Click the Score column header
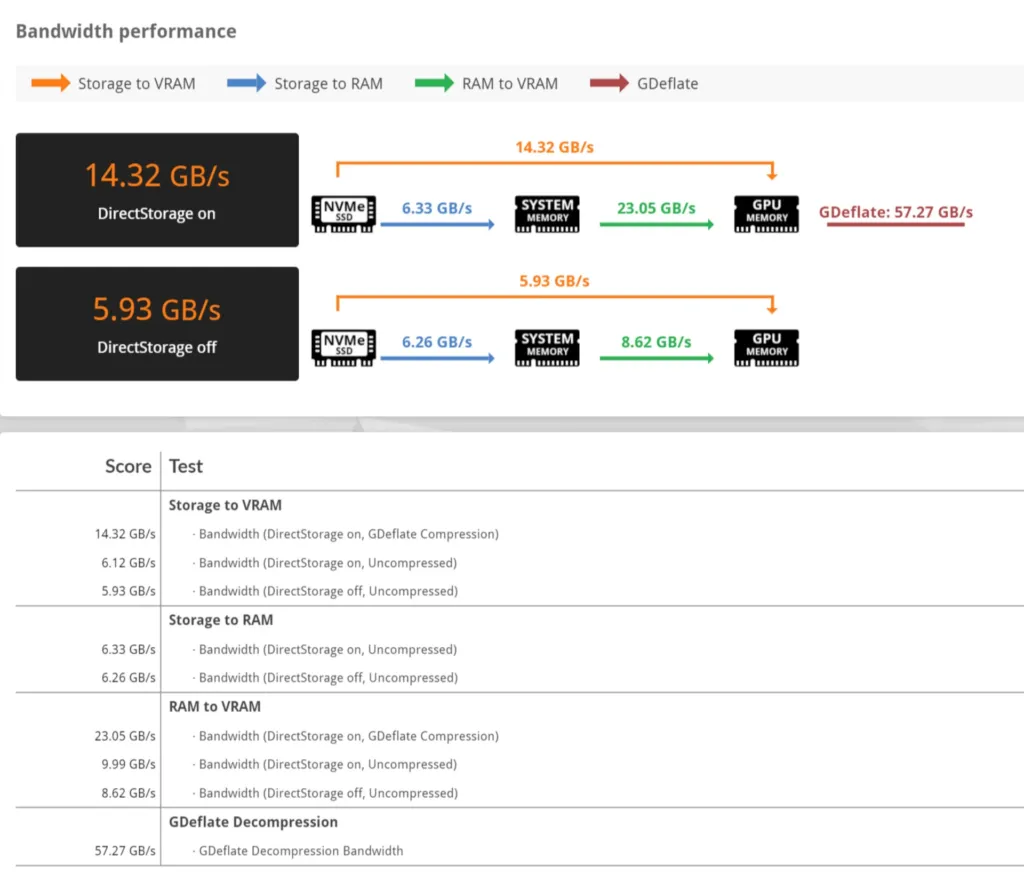Viewport: 1024px width, 873px height. (128, 466)
